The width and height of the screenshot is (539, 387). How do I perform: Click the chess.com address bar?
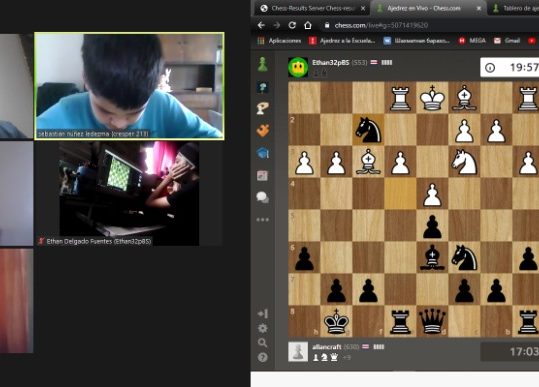pos(430,25)
